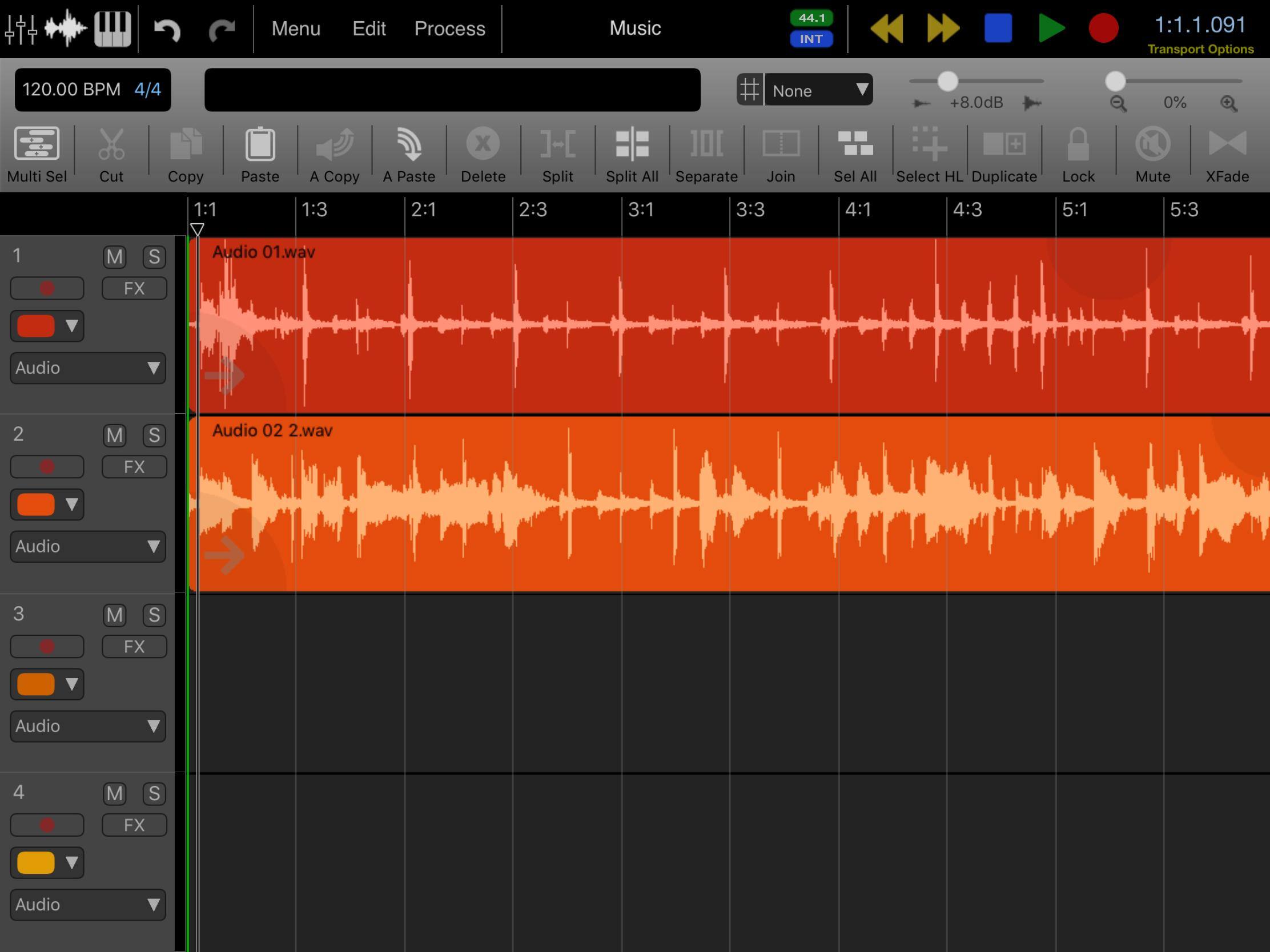Solo track 2 with S button
The height and width of the screenshot is (952, 1270).
click(x=154, y=435)
